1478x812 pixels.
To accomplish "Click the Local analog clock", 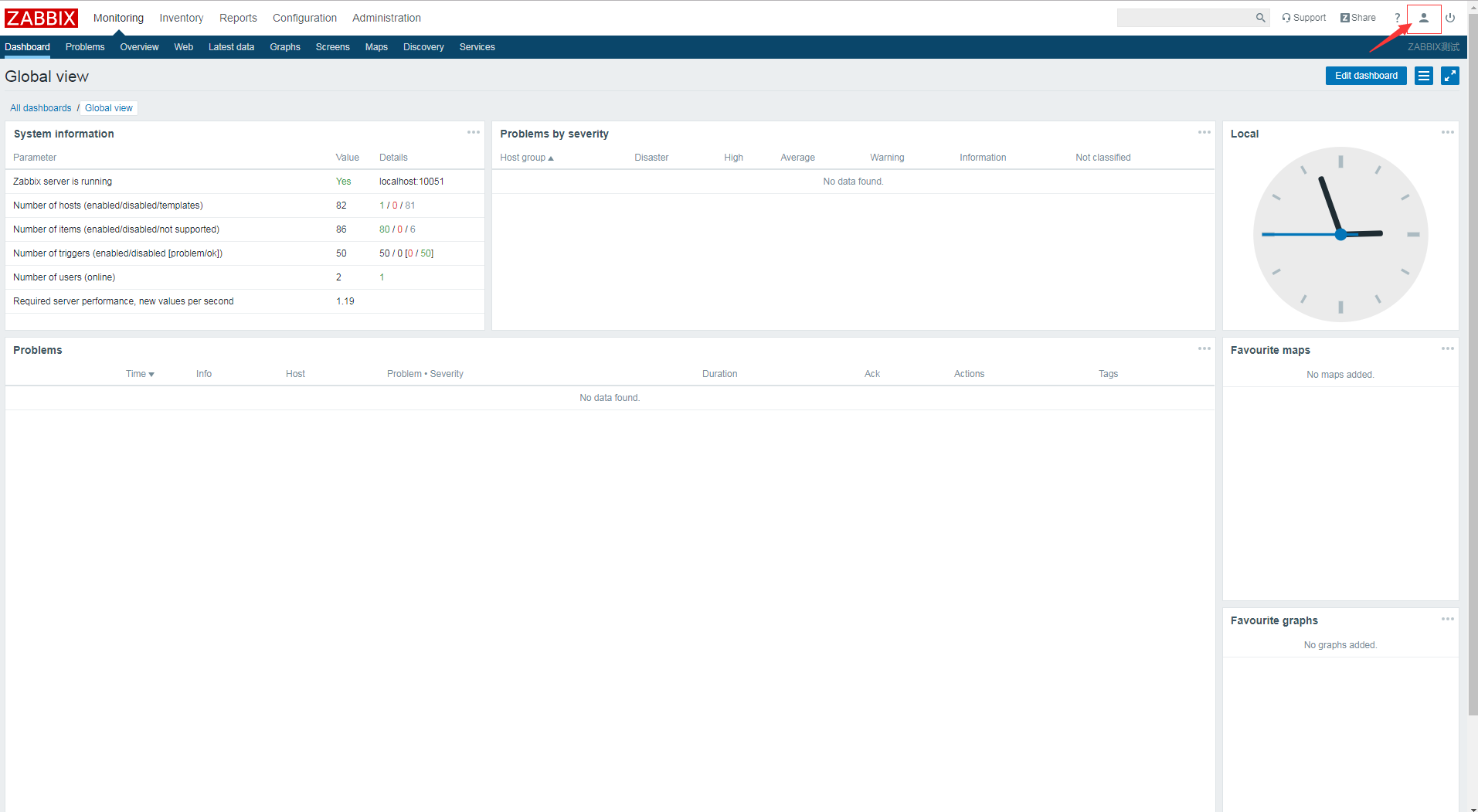I will pyautogui.click(x=1340, y=234).
